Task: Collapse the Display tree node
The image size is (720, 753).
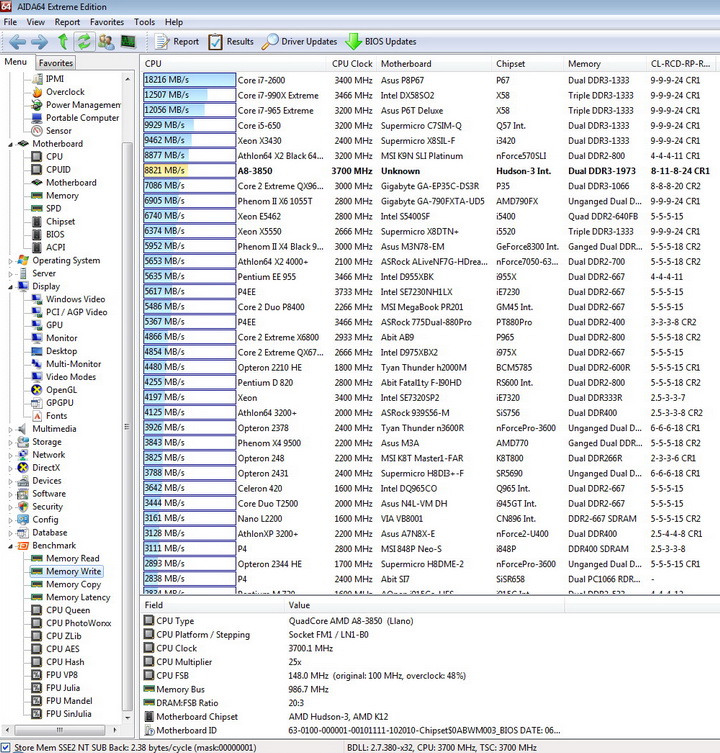Action: coord(11,287)
